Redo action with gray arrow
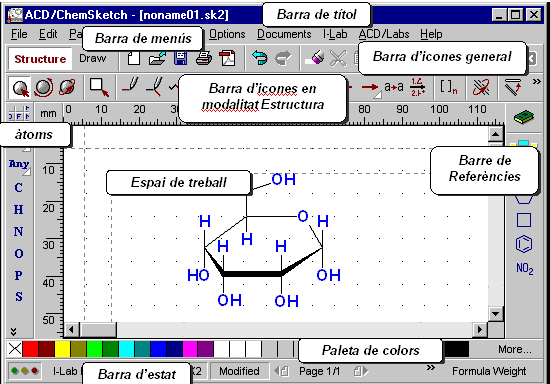This screenshot has height=384, width=550. [x=283, y=58]
